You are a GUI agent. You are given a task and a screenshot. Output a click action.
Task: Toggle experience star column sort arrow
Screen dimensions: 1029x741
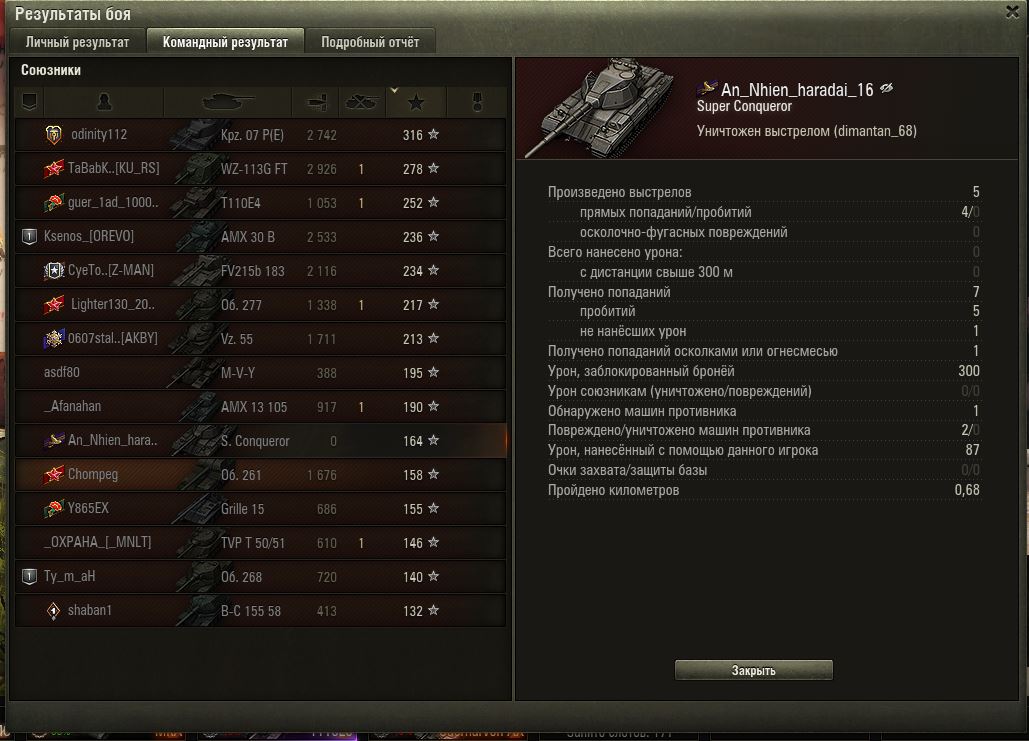(x=394, y=91)
